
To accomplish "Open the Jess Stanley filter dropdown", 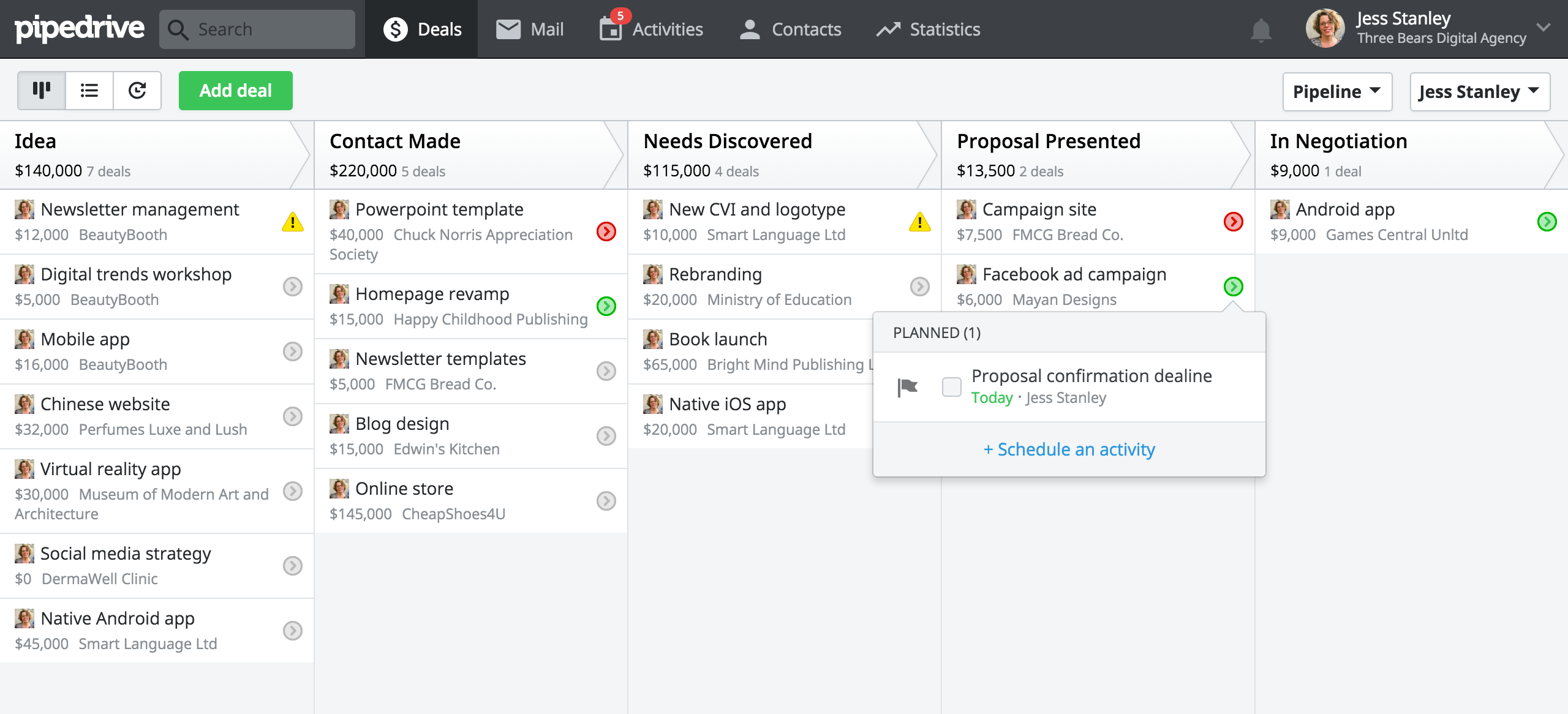I will coord(1479,92).
